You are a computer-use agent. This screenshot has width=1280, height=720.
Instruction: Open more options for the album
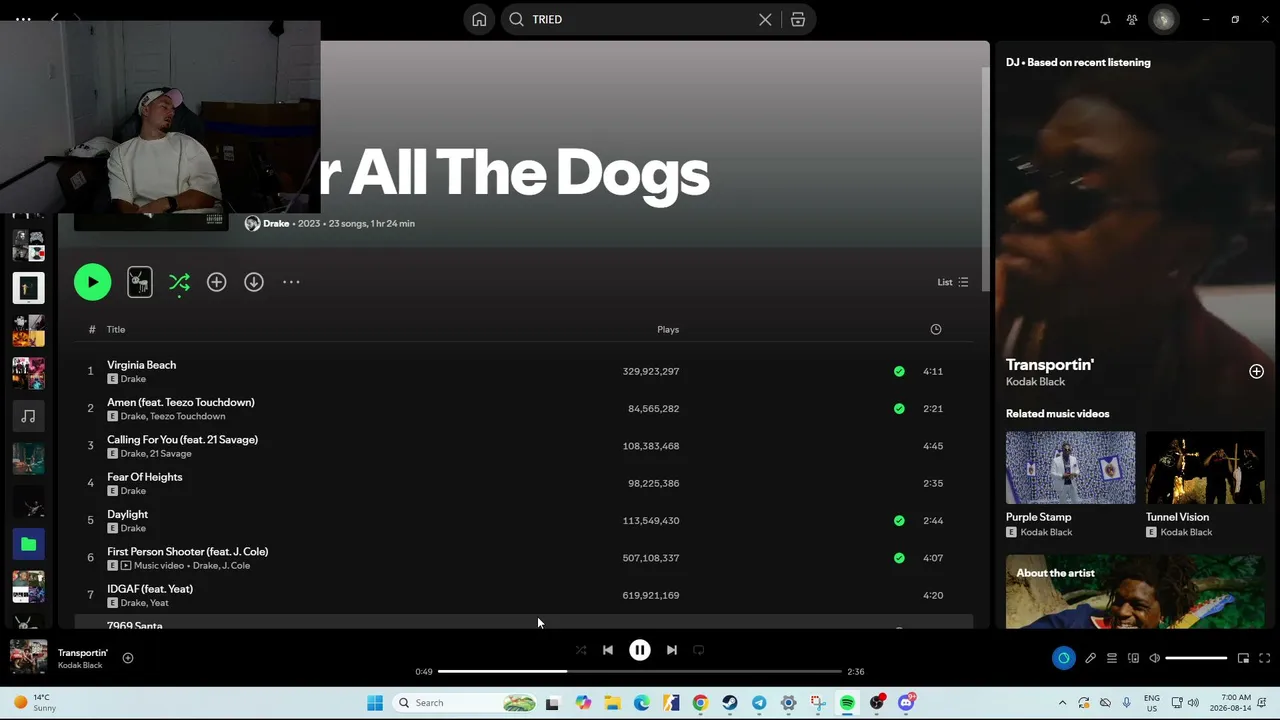coord(291,282)
